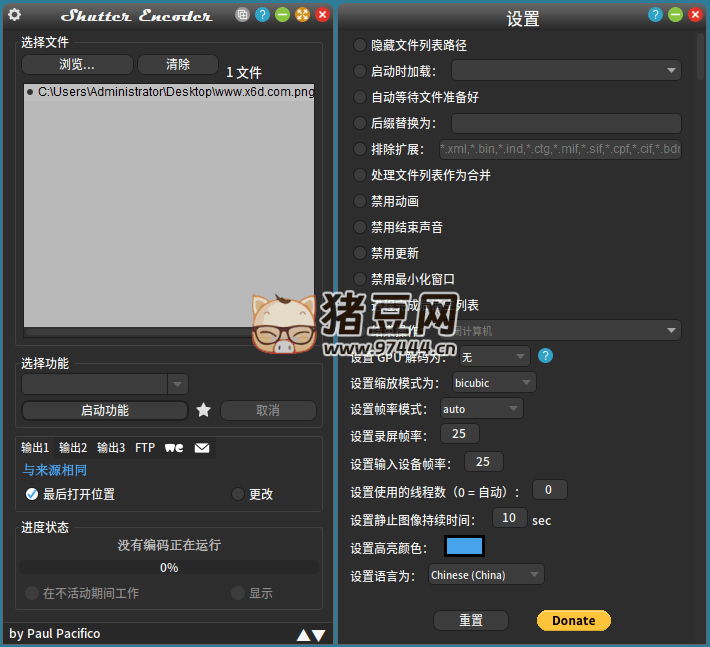
Task: Click the up-down arrows icon at bottom
Action: 311,634
